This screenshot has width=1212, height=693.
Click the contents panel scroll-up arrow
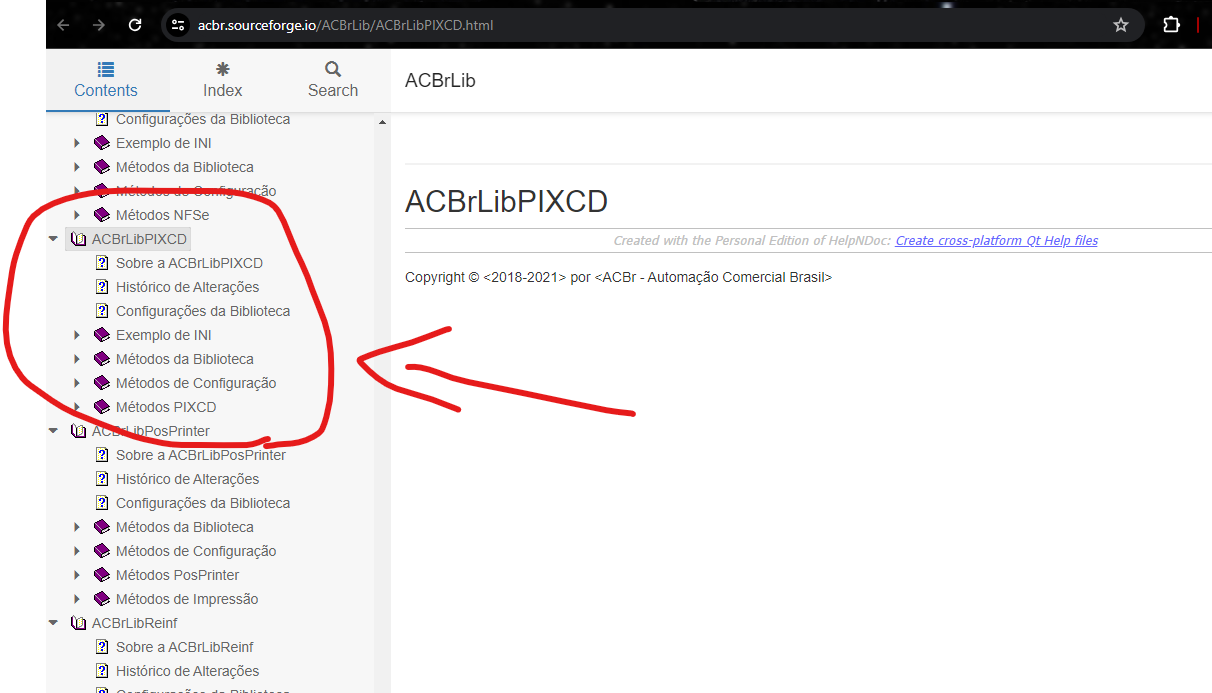(382, 122)
